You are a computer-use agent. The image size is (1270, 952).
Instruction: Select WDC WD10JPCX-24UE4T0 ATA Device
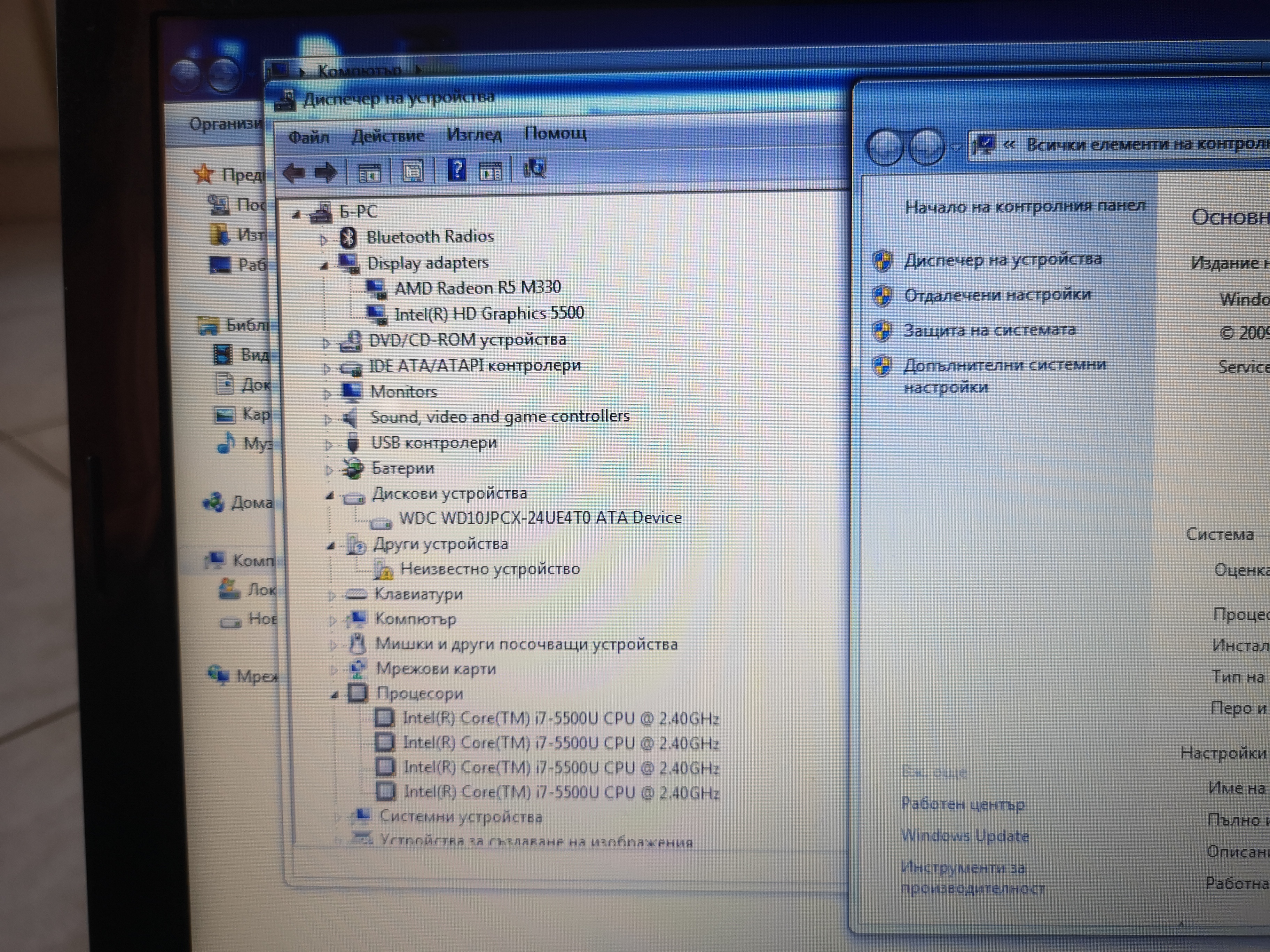coord(540,518)
